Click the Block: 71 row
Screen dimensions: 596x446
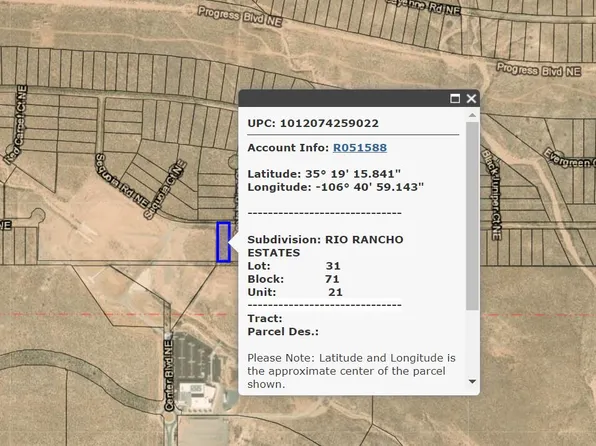pos(293,279)
